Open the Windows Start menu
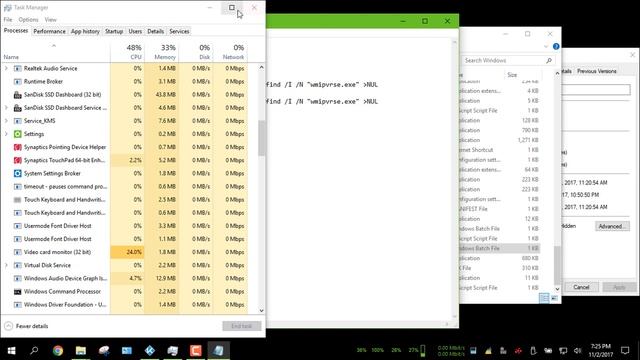The image size is (640, 360). point(11,350)
